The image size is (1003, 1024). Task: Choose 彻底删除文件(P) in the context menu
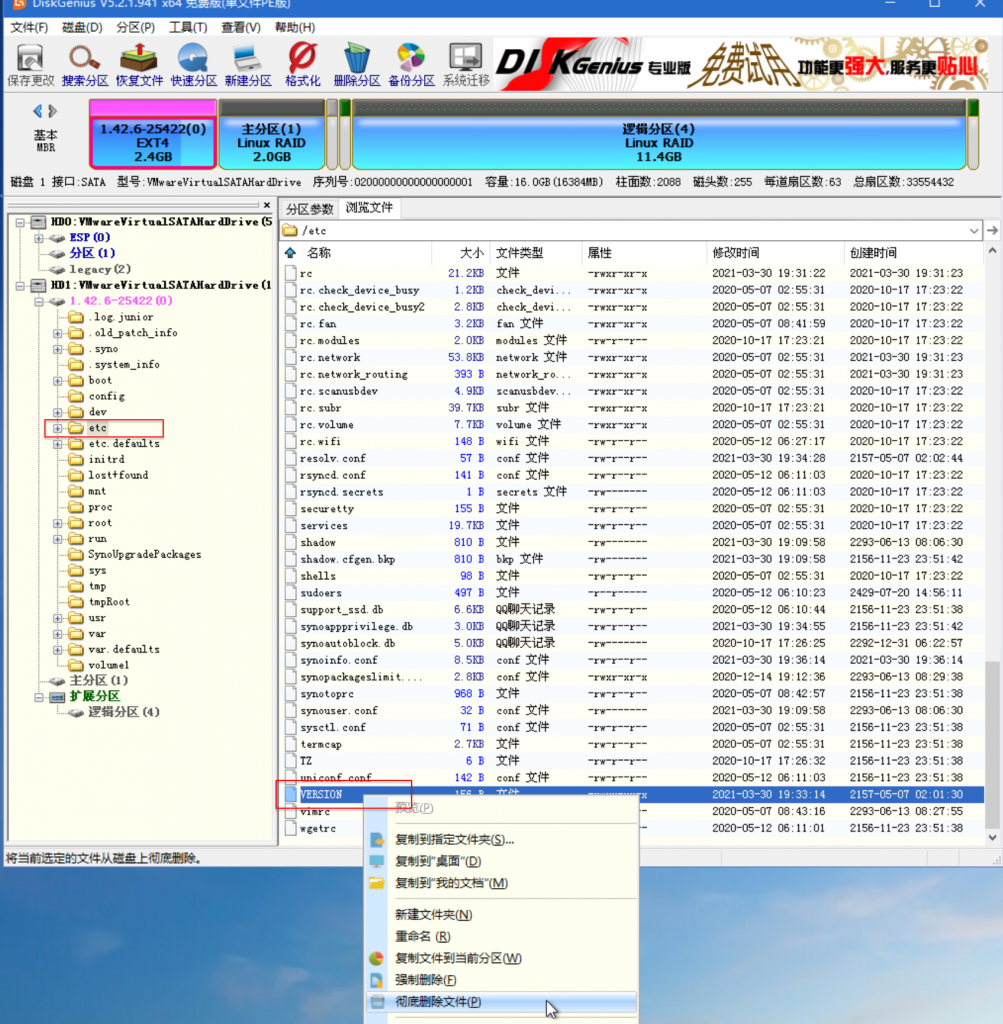[x=502, y=1002]
